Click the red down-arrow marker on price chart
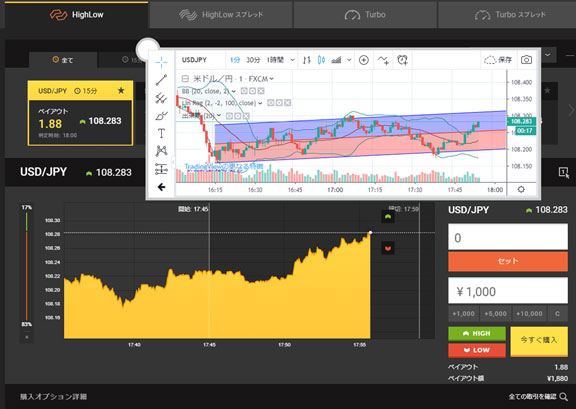The height and width of the screenshot is (409, 576). [x=388, y=248]
